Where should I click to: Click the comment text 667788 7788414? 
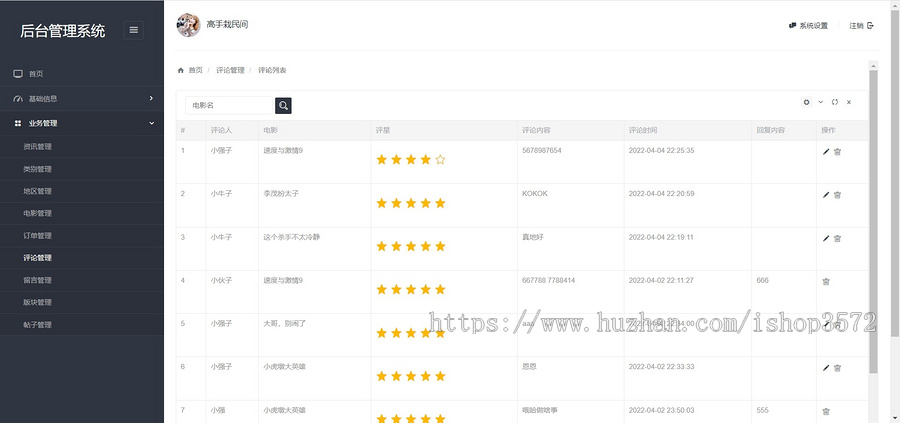pyautogui.click(x=549, y=281)
